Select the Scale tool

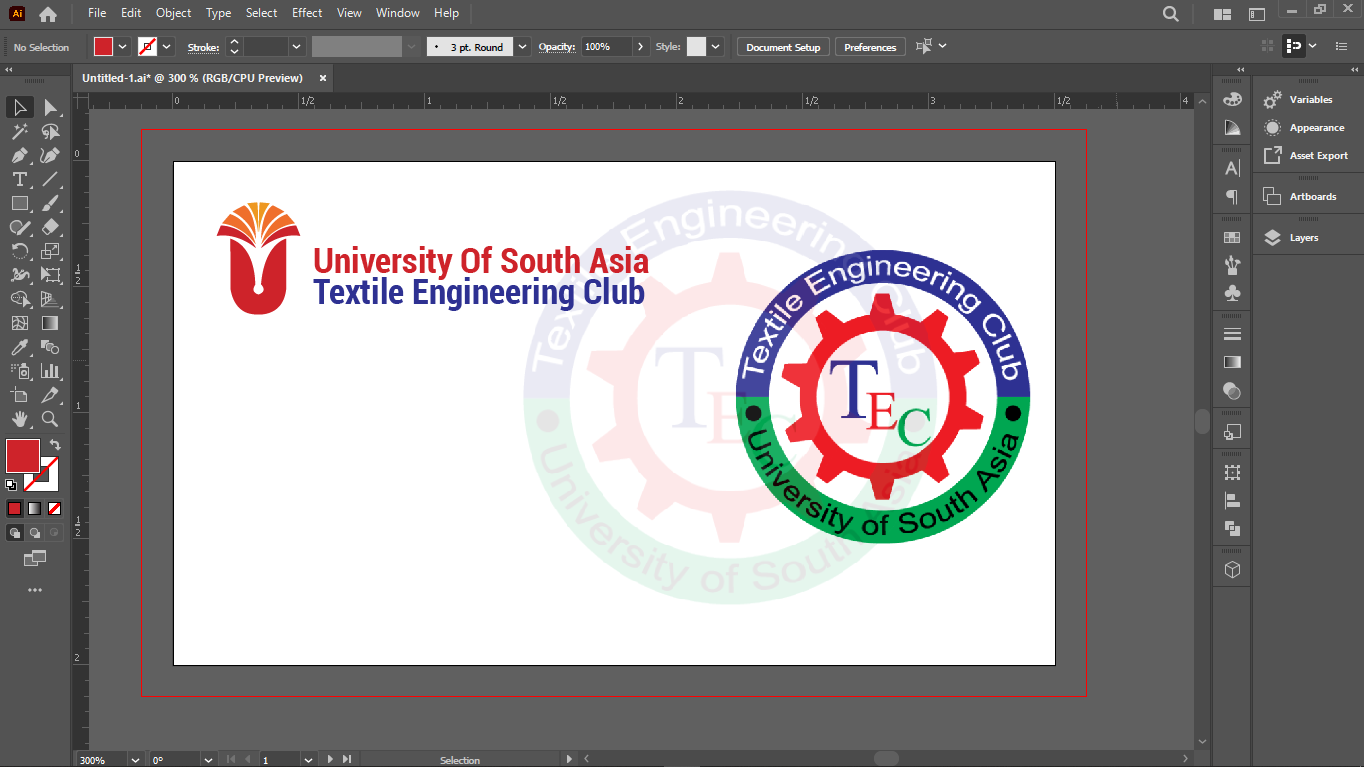(x=50, y=251)
